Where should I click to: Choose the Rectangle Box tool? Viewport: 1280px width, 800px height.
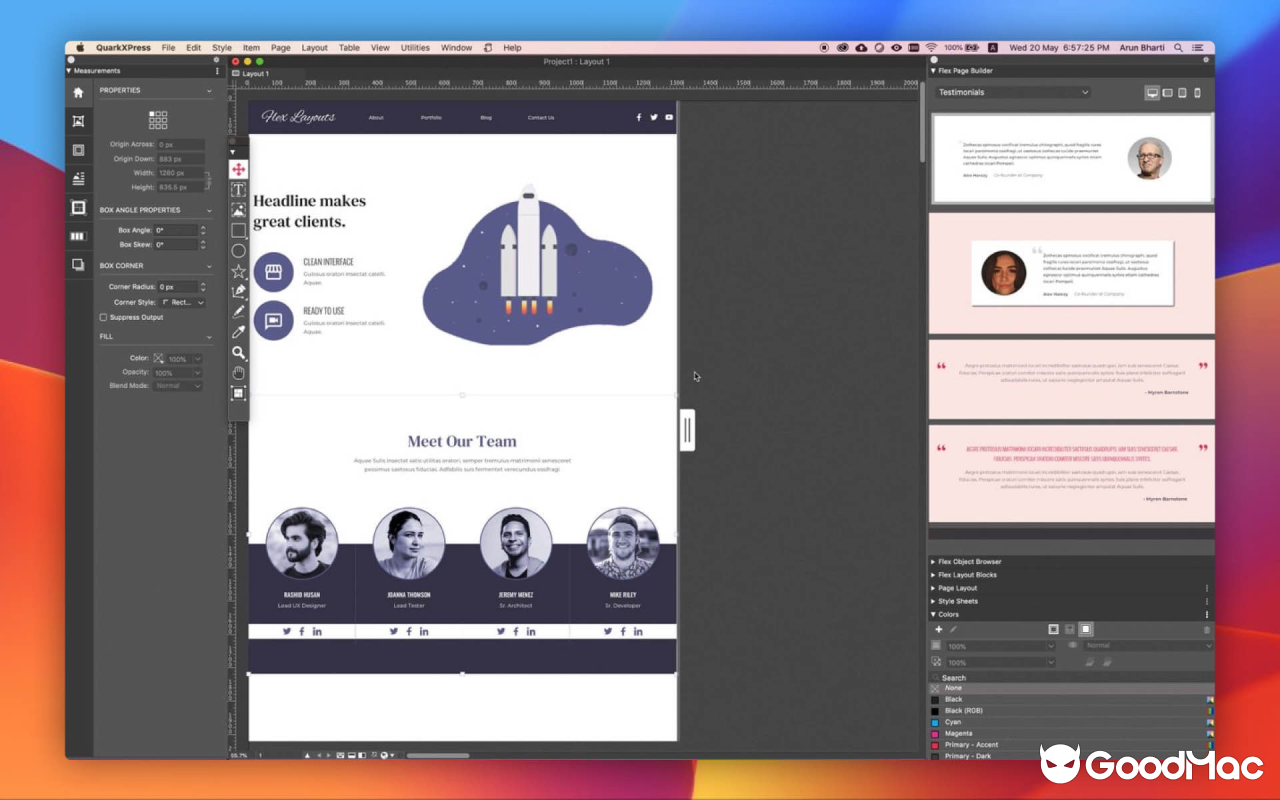pos(238,230)
